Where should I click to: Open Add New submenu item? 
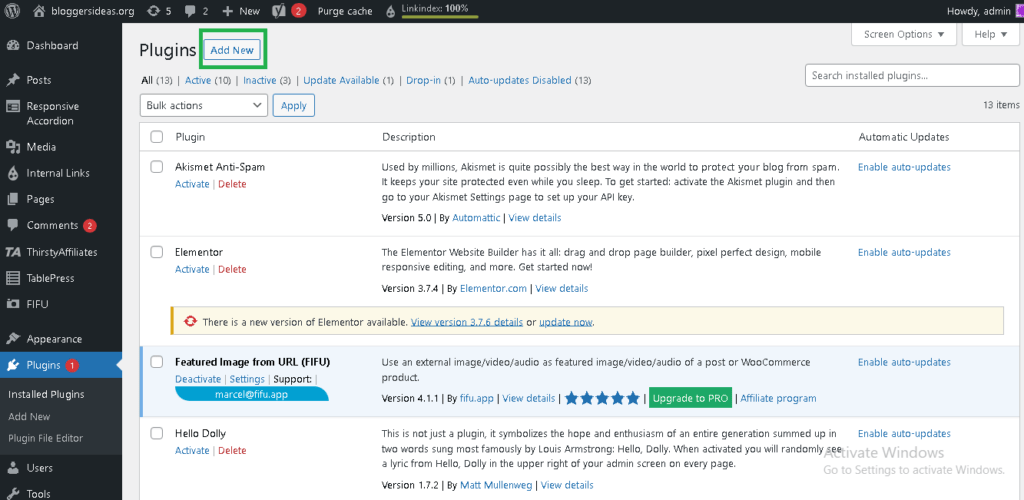click(x=29, y=416)
